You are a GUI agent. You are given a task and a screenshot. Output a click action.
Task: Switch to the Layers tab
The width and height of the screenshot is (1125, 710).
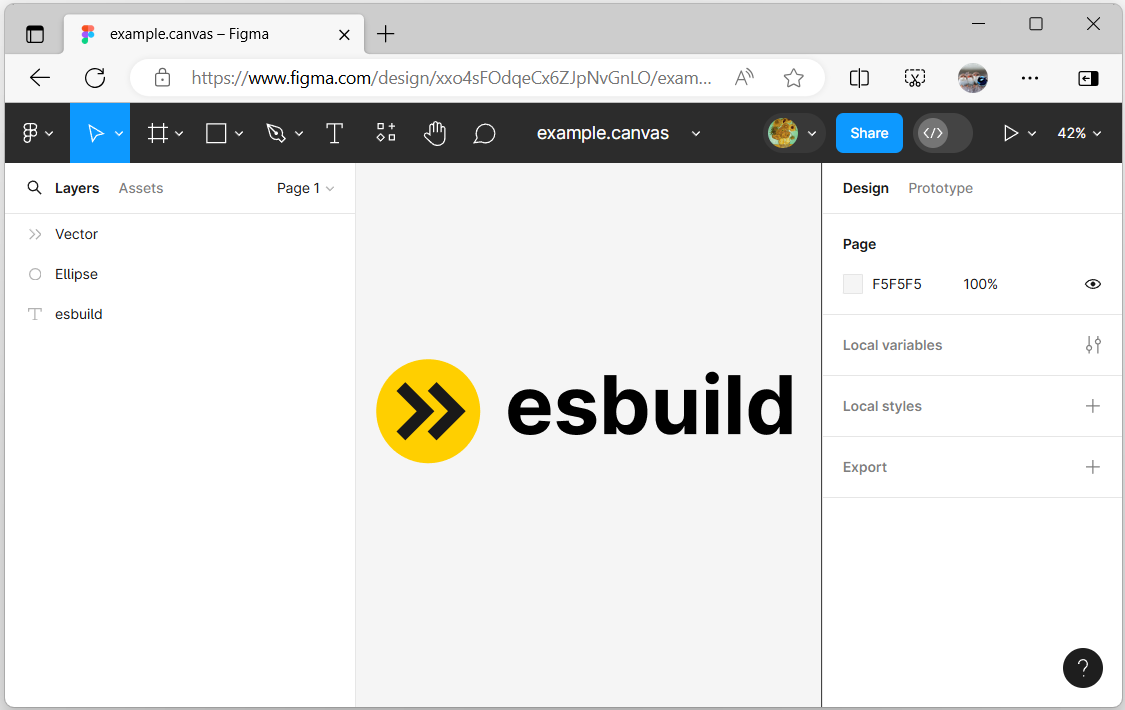point(77,188)
